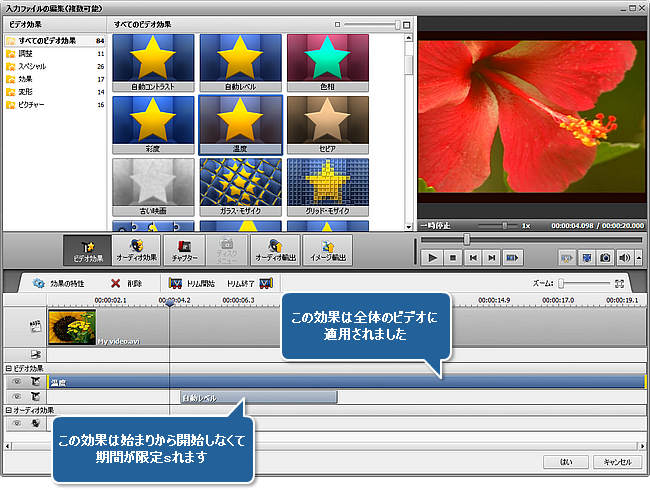The image size is (650, 490).
Task: Click the stop playback button
Action: click(453, 257)
